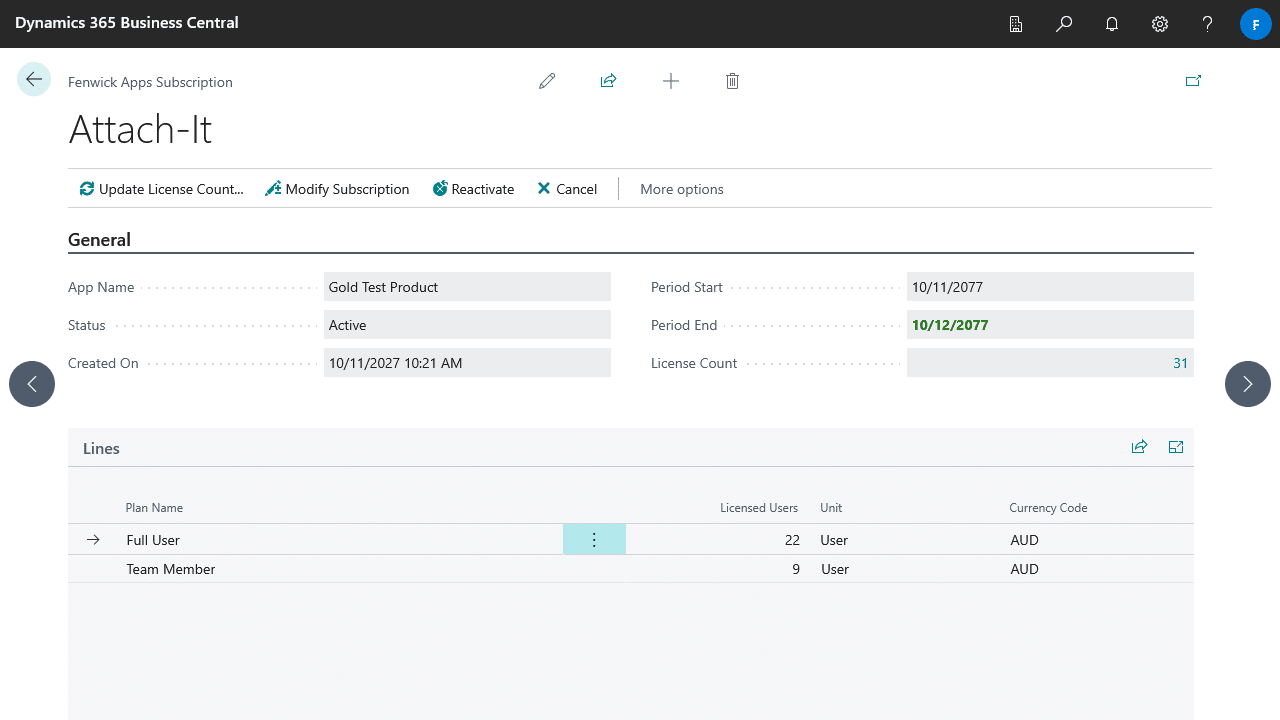Click the trash can delete icon
This screenshot has height=720, width=1280.
[x=732, y=81]
